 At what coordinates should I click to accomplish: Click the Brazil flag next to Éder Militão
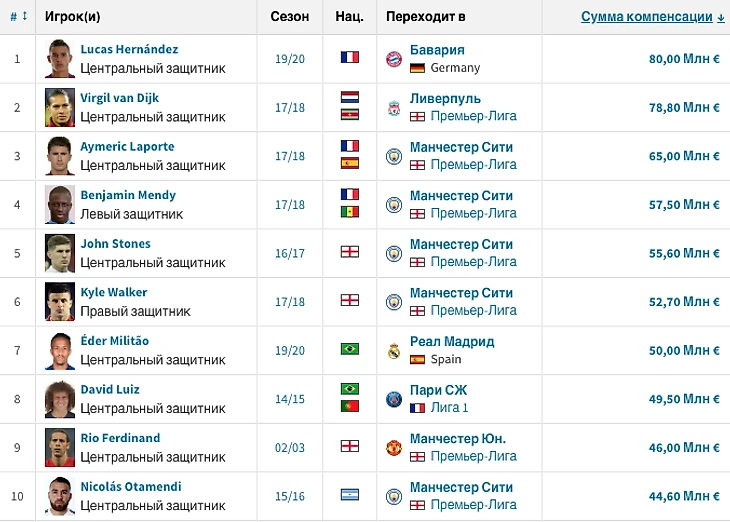(x=349, y=349)
